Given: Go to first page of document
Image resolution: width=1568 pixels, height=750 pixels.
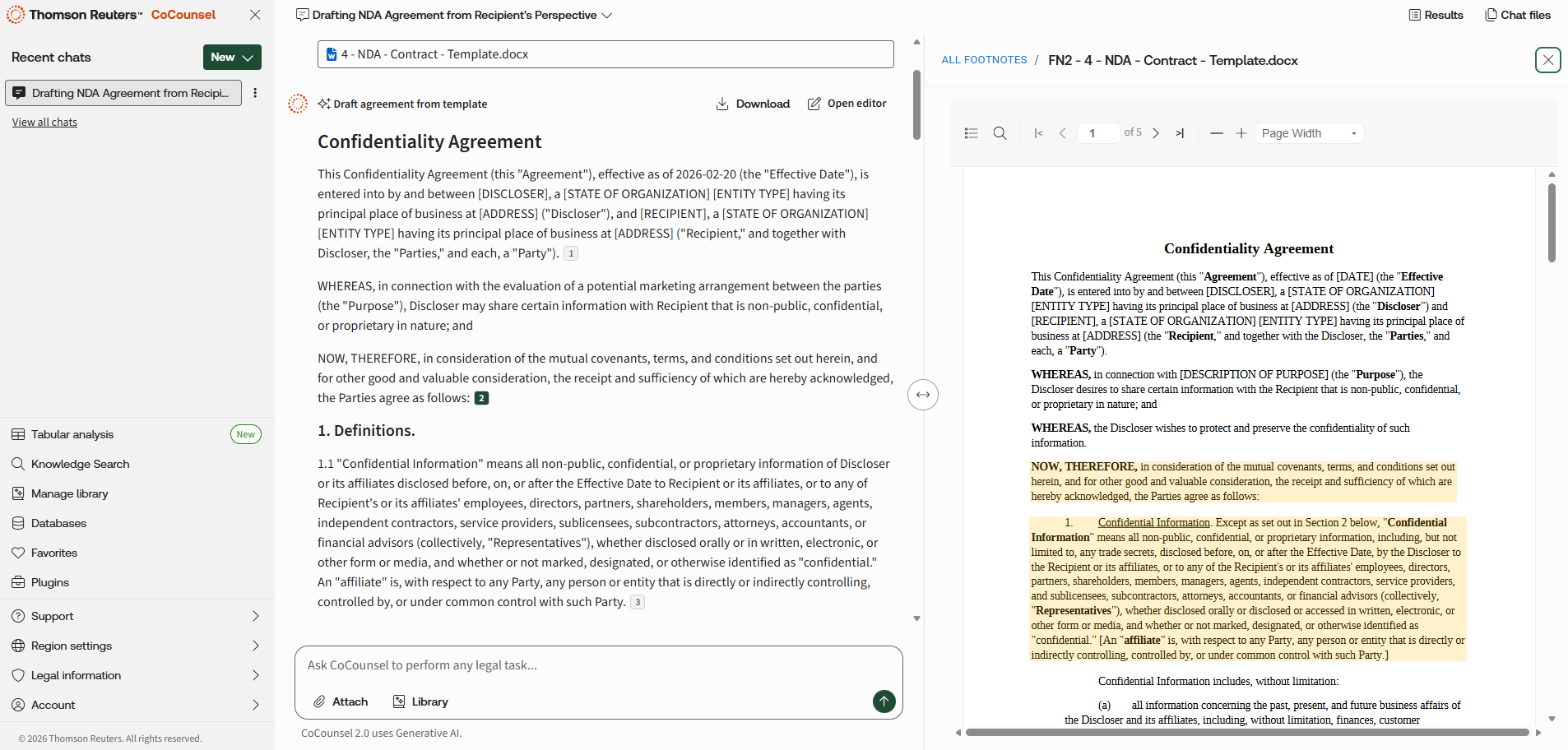Looking at the screenshot, I should (x=1038, y=133).
